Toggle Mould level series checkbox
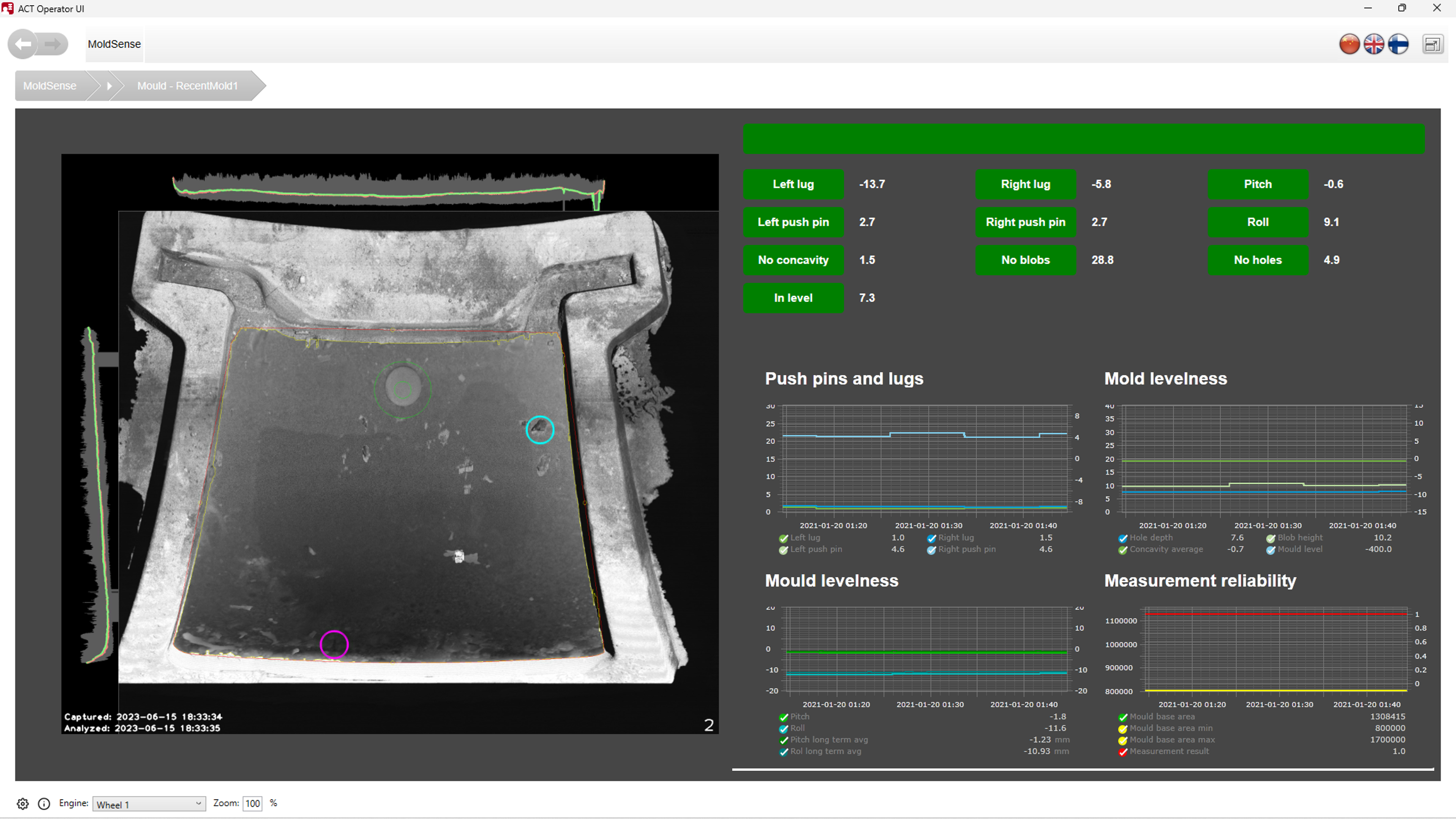This screenshot has height=819, width=1456. (x=1271, y=550)
